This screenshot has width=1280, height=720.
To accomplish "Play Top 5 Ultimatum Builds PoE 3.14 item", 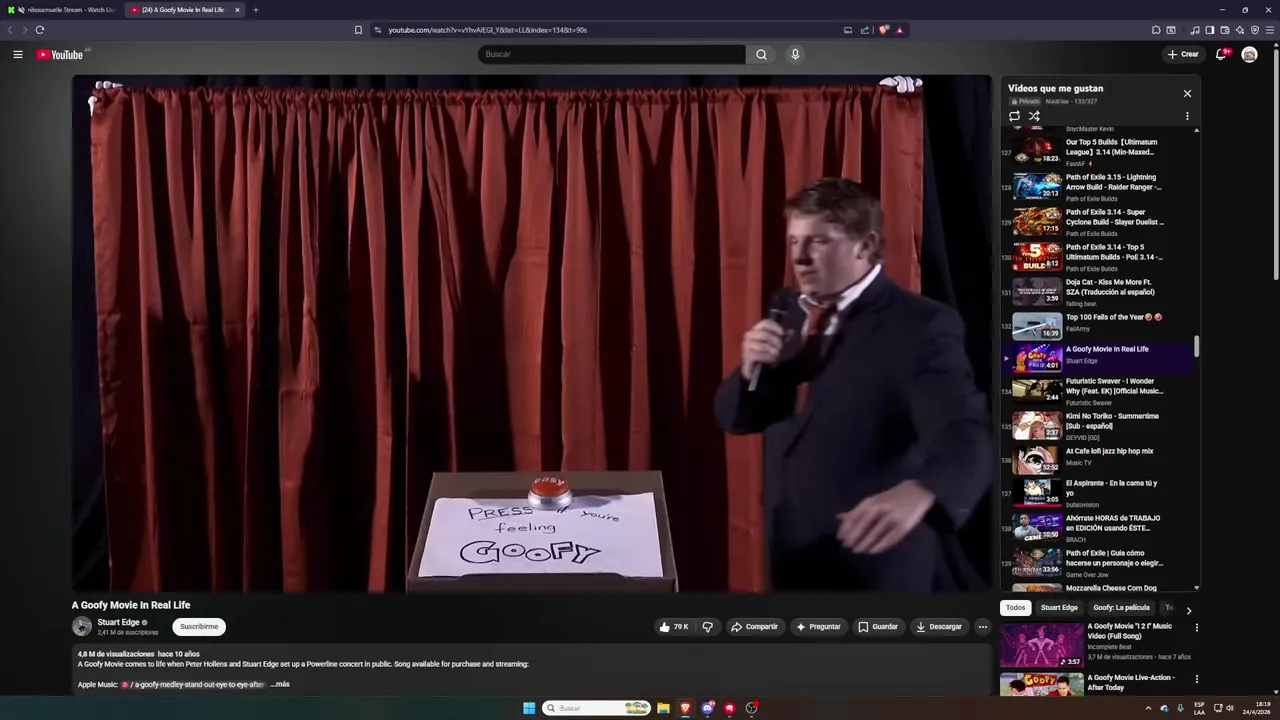I will (1099, 257).
